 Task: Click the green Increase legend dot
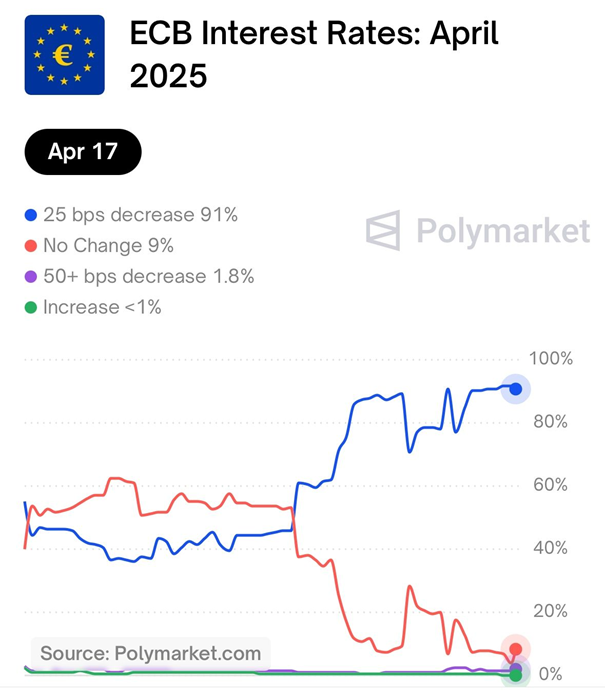point(30,307)
